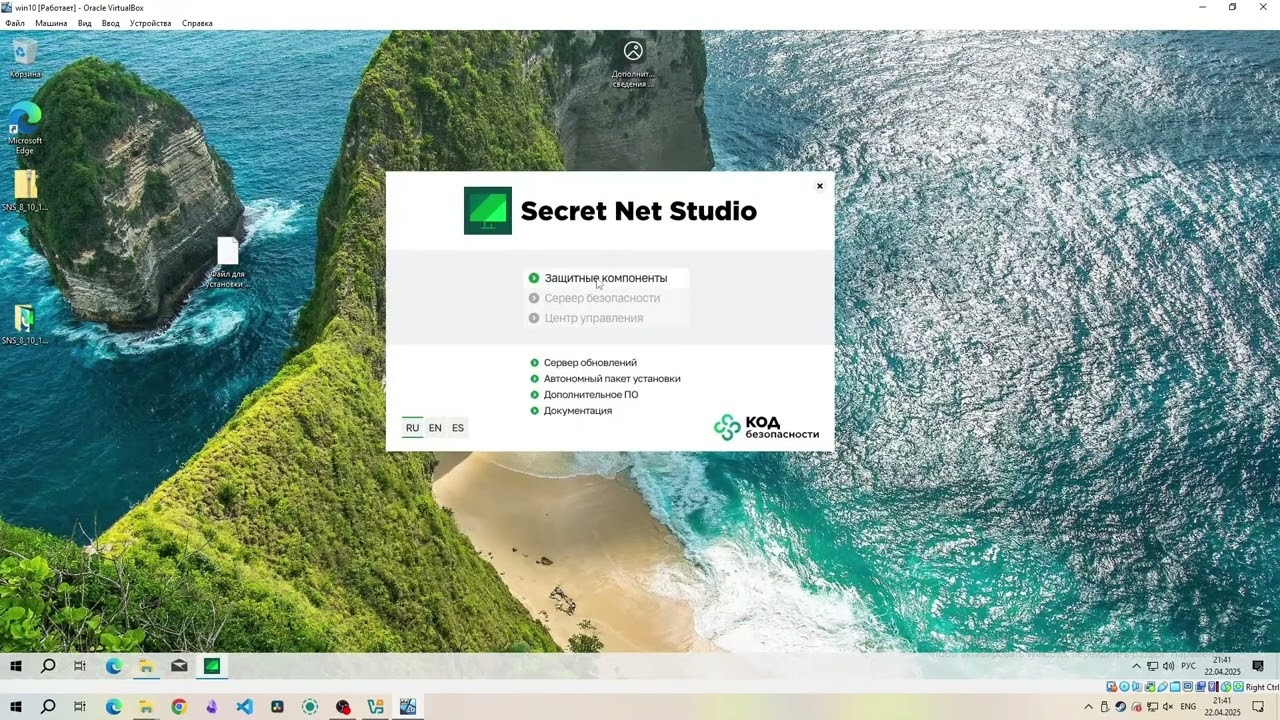Click search icon on guest taskbar
Viewport: 1280px width, 720px height.
48,666
